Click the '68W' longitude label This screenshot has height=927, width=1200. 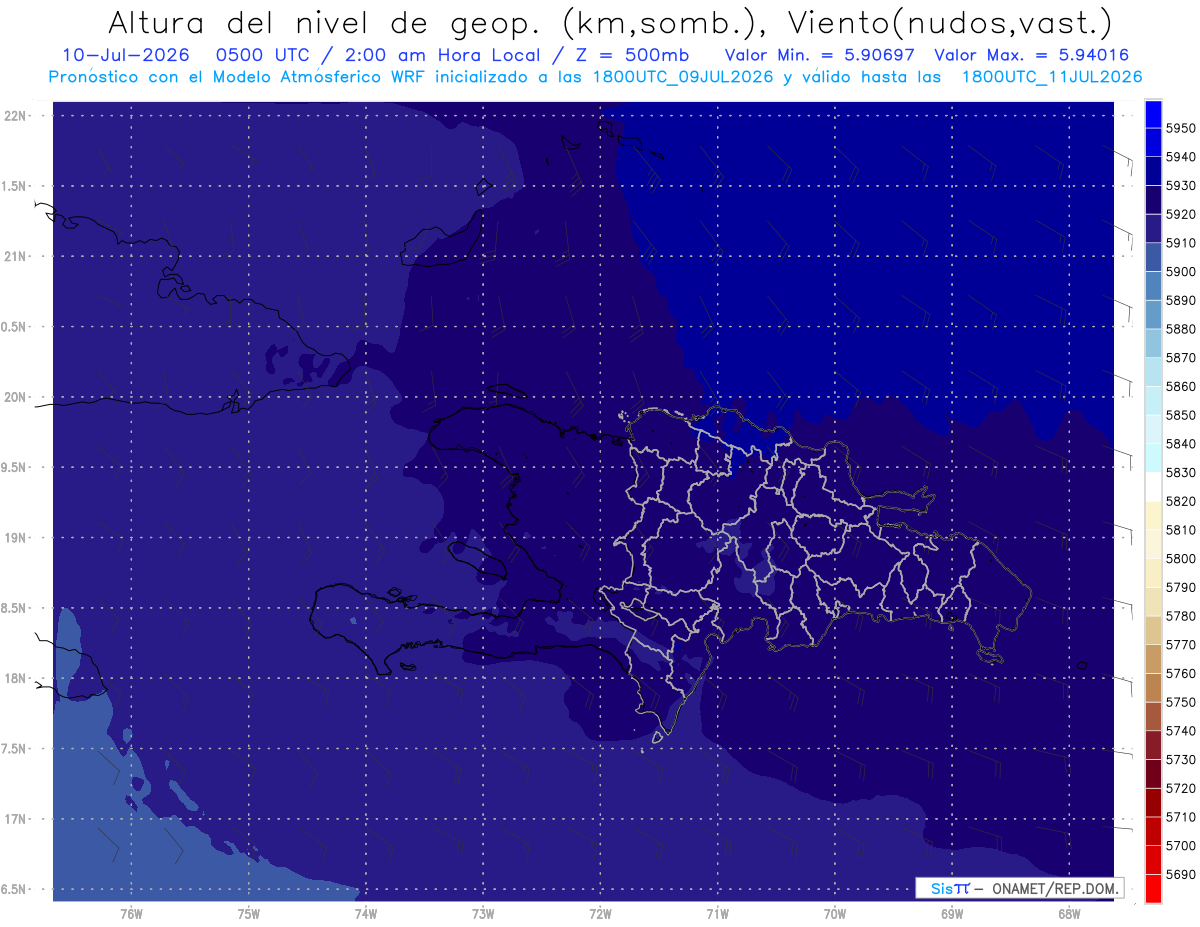coord(1069,913)
